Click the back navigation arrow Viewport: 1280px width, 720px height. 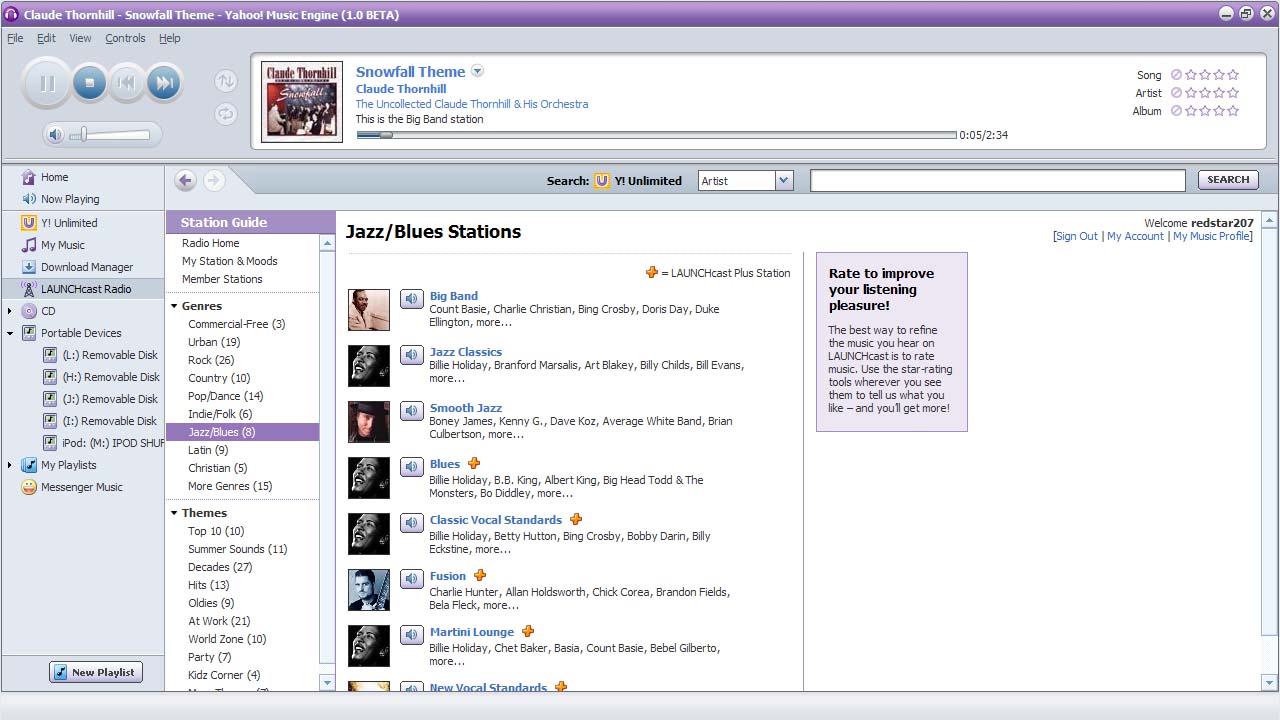point(185,180)
